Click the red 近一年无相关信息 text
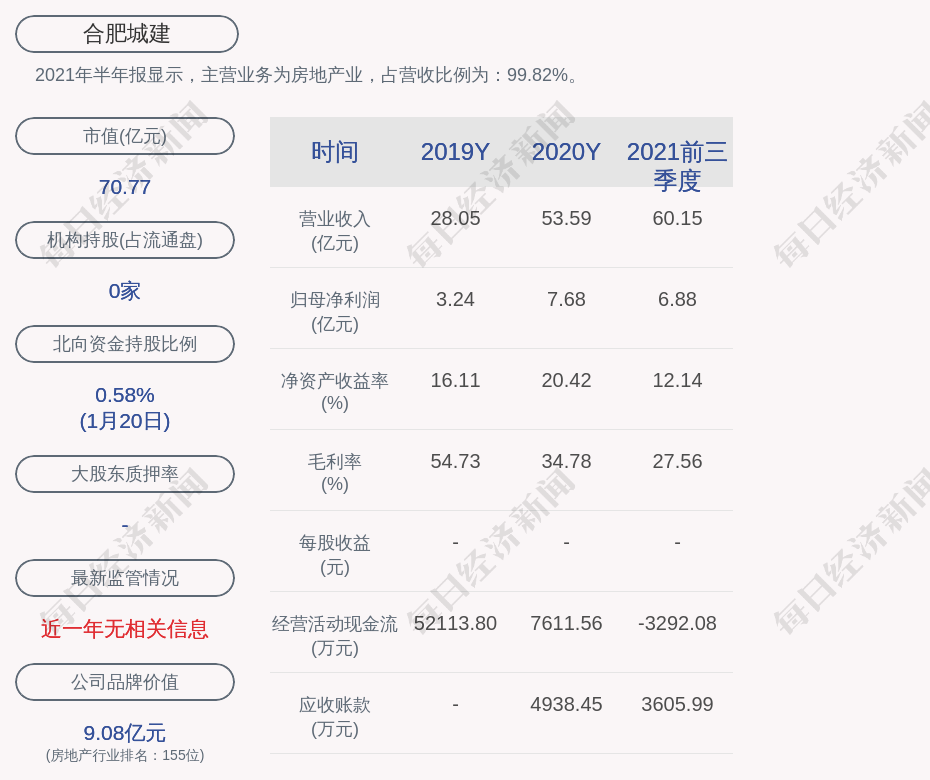 point(125,629)
